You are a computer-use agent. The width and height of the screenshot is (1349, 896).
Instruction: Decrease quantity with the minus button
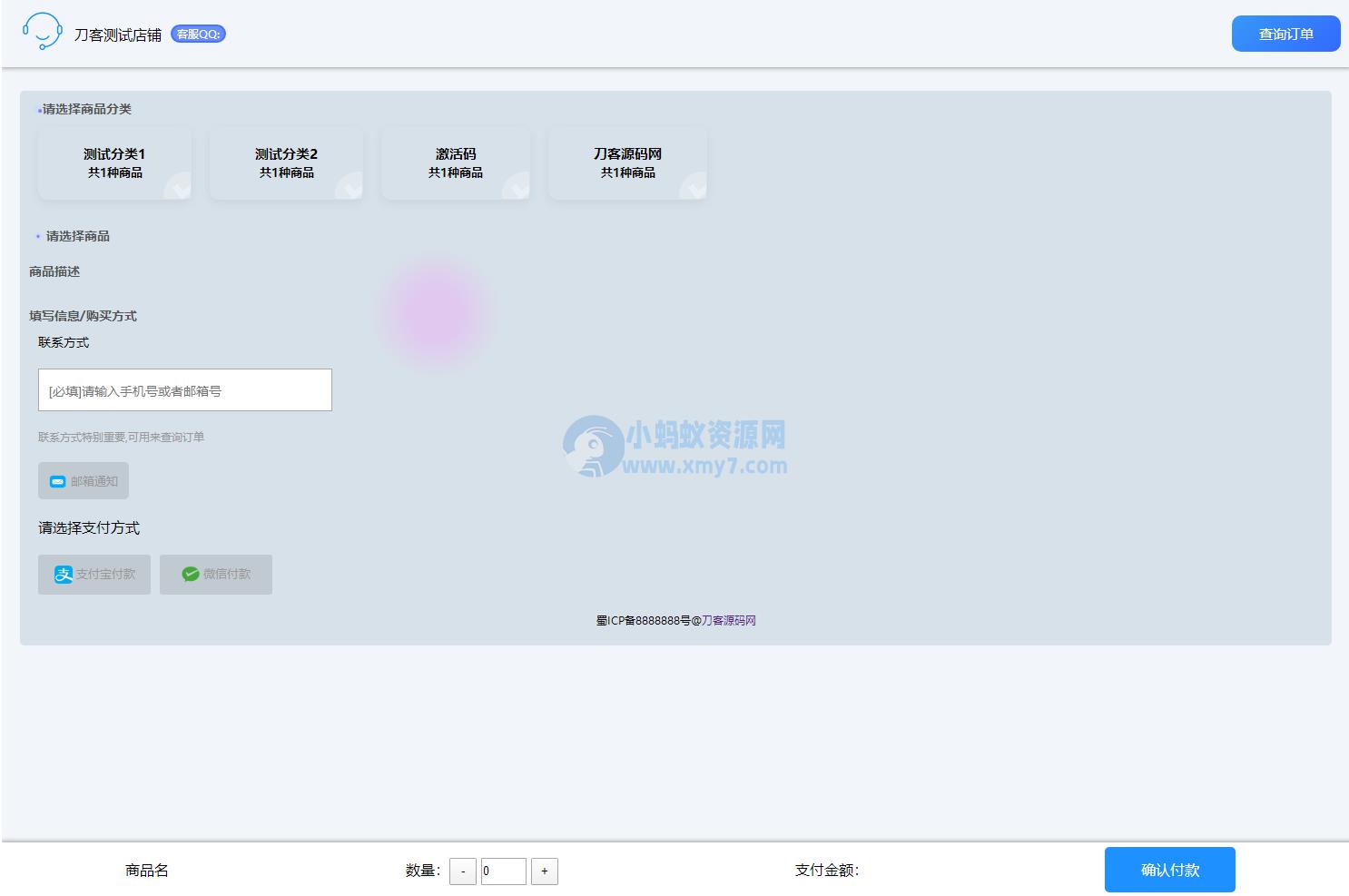463,871
